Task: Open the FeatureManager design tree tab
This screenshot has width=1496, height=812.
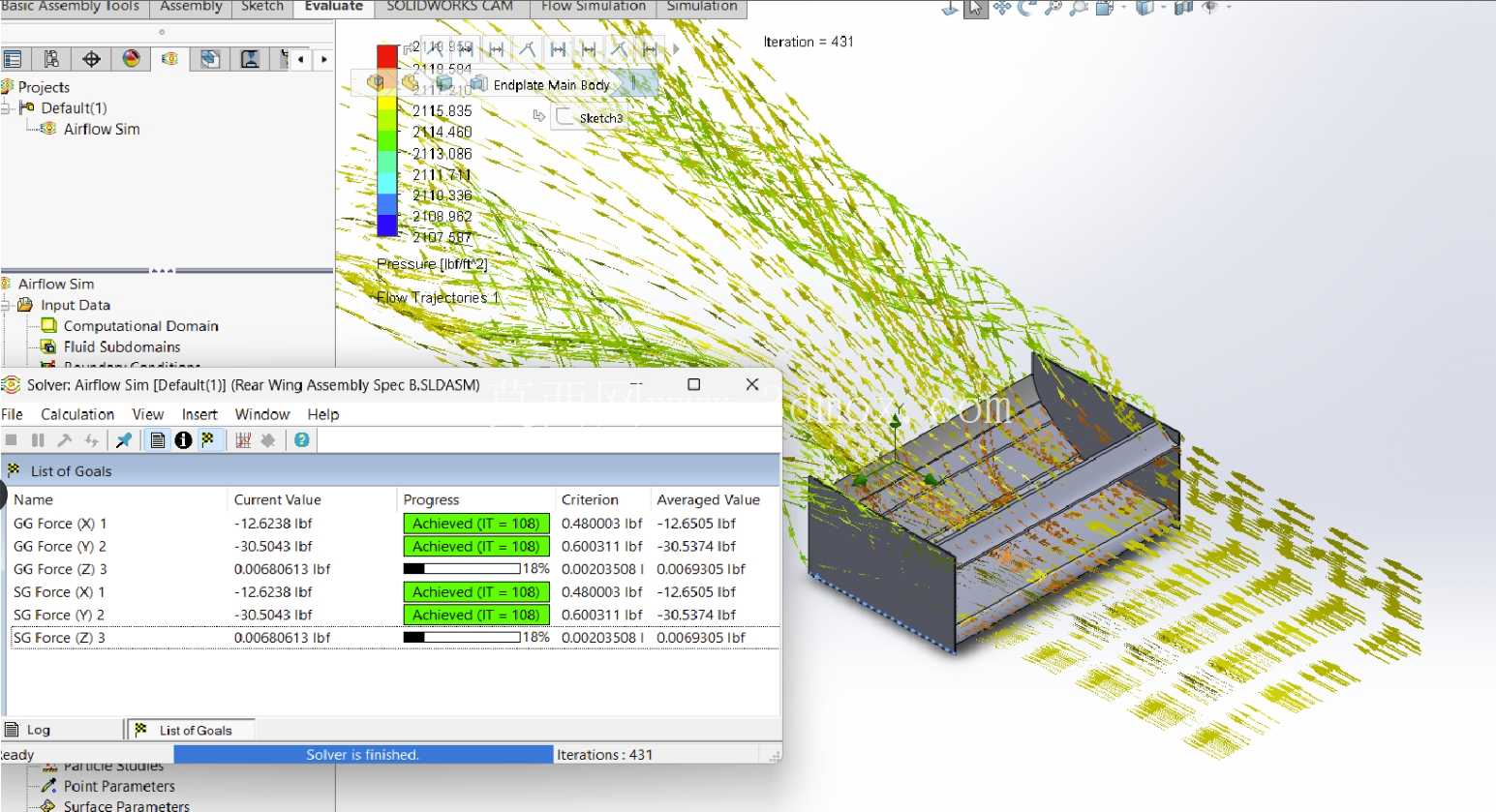Action: click(13, 59)
